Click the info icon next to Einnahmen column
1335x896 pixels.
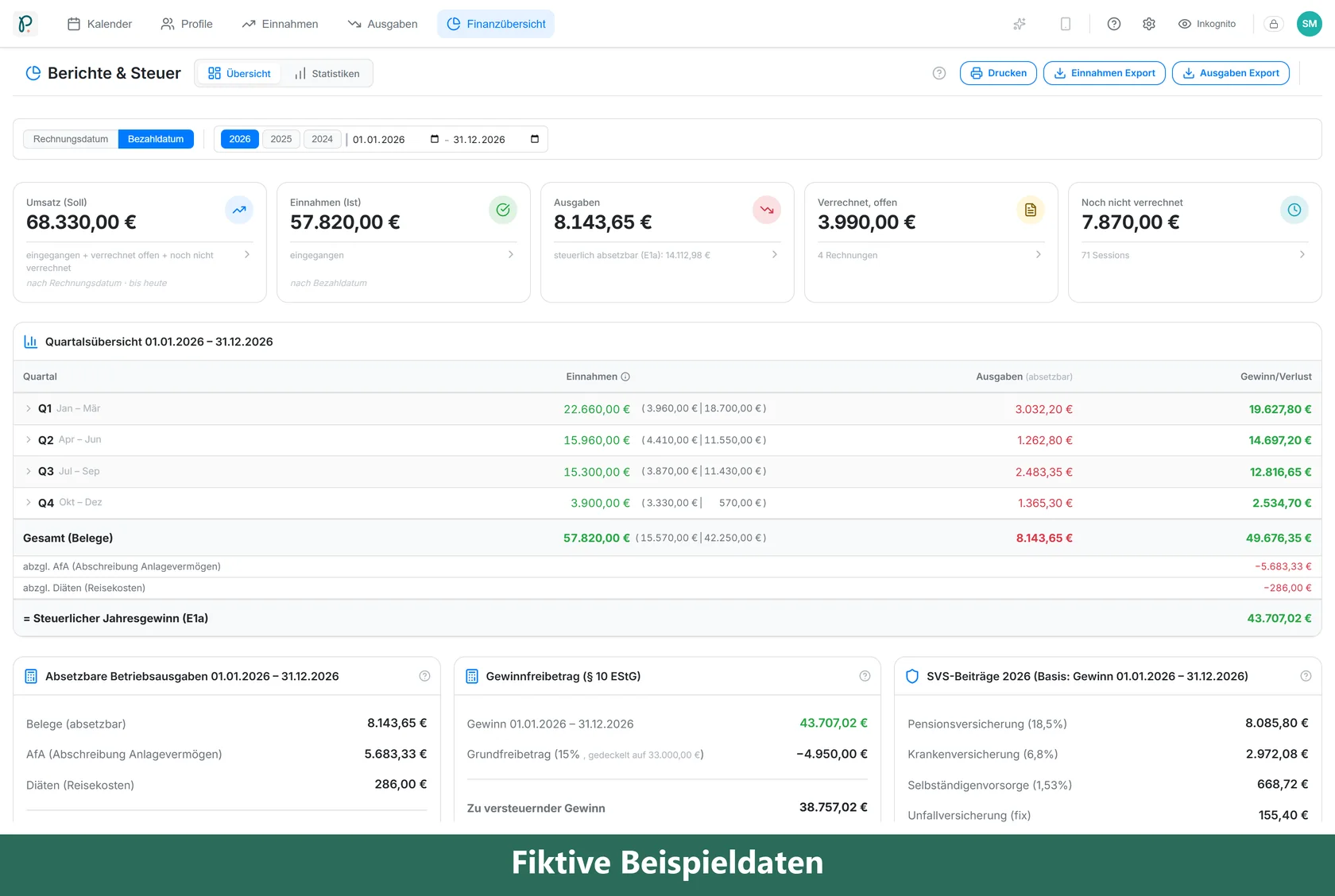coord(625,377)
